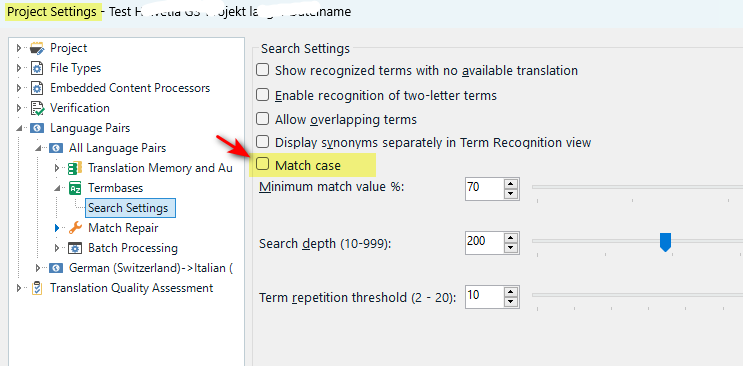Select the Embedded Content Processors label

(130, 88)
